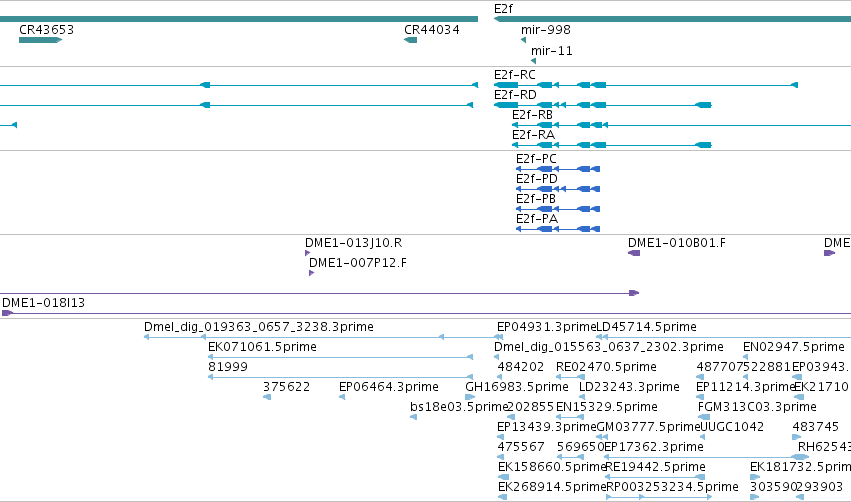The image size is (851, 502).
Task: Click the LD45714.5prime label
Action: coord(646,327)
